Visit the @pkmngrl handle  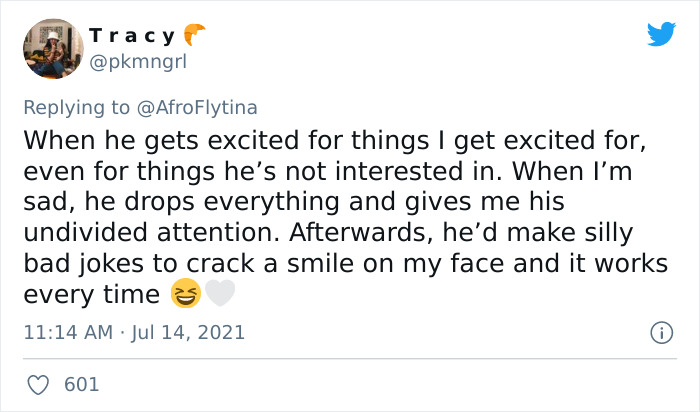pos(138,62)
